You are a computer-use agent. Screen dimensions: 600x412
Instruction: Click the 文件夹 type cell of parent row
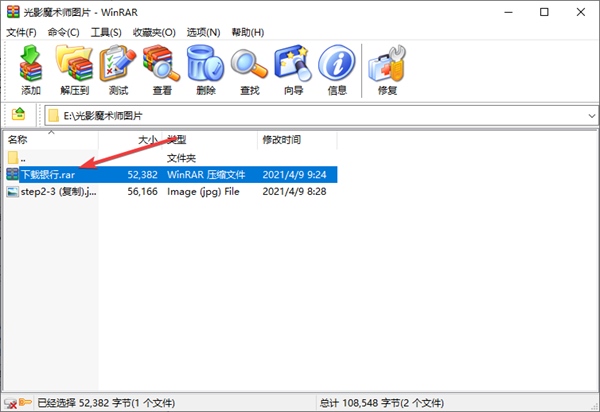tap(181, 158)
